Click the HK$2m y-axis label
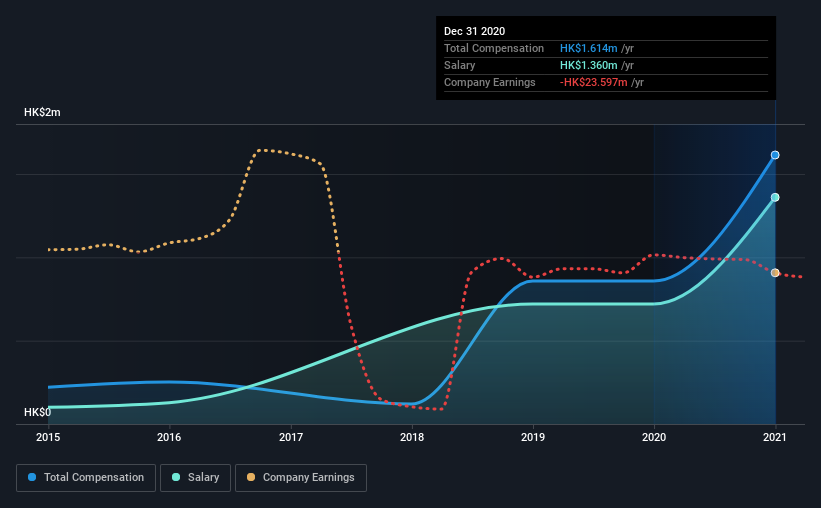Screen dimensions: 821x508 (x=42, y=113)
